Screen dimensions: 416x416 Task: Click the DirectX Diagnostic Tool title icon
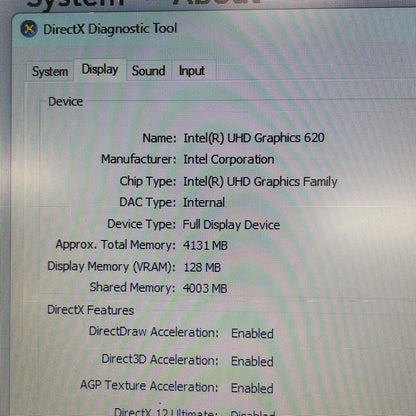pyautogui.click(x=29, y=29)
